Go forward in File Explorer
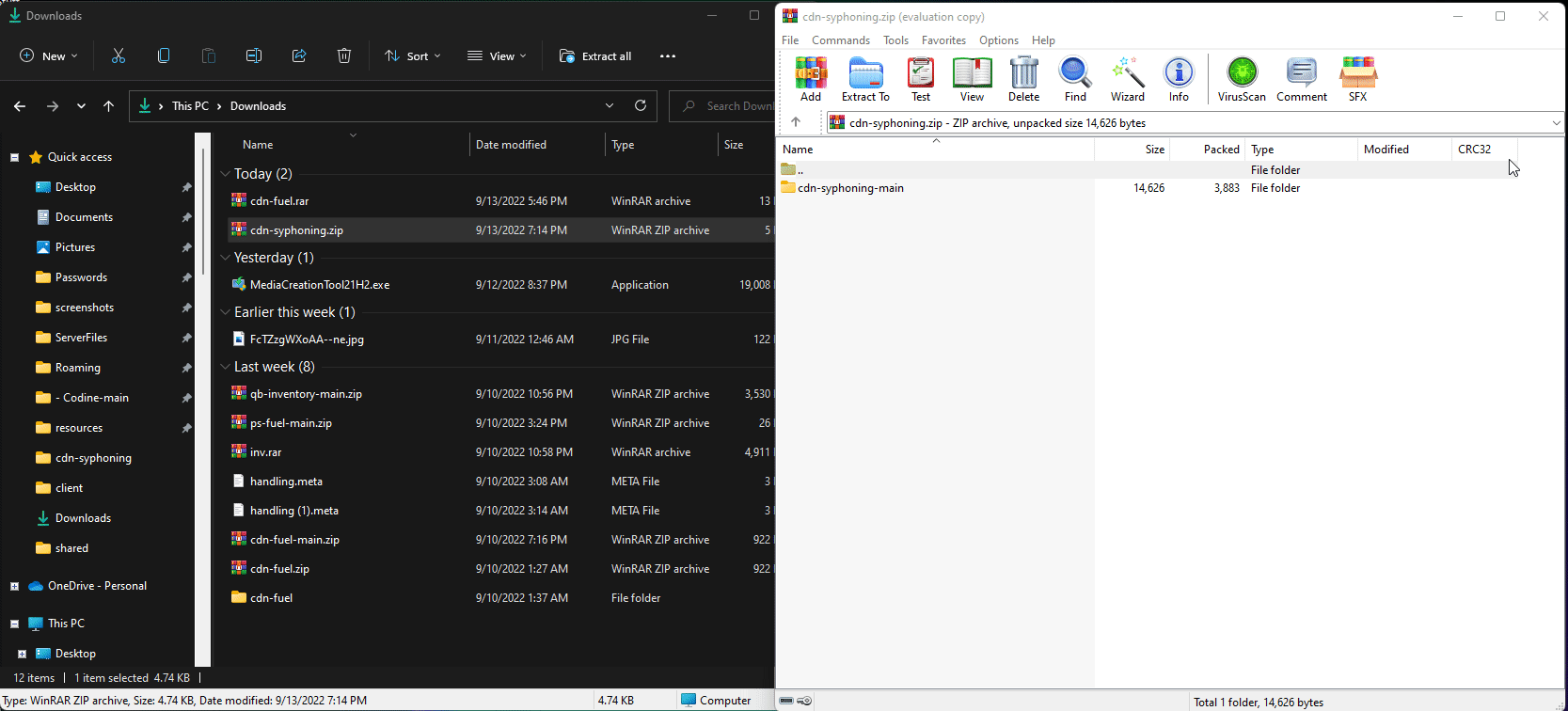This screenshot has width=1568, height=711. point(53,106)
